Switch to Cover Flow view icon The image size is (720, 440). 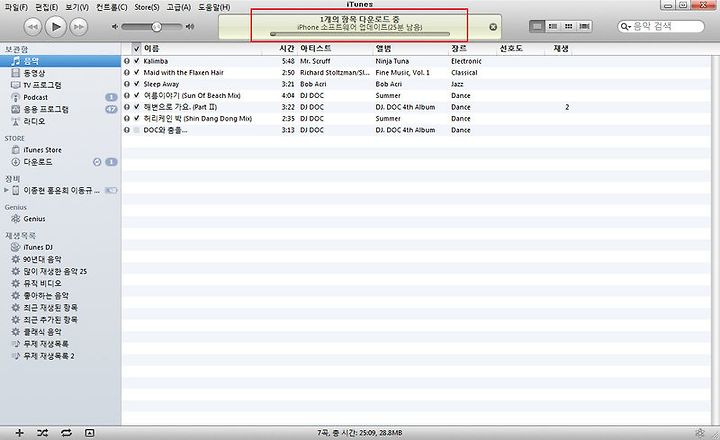584,26
